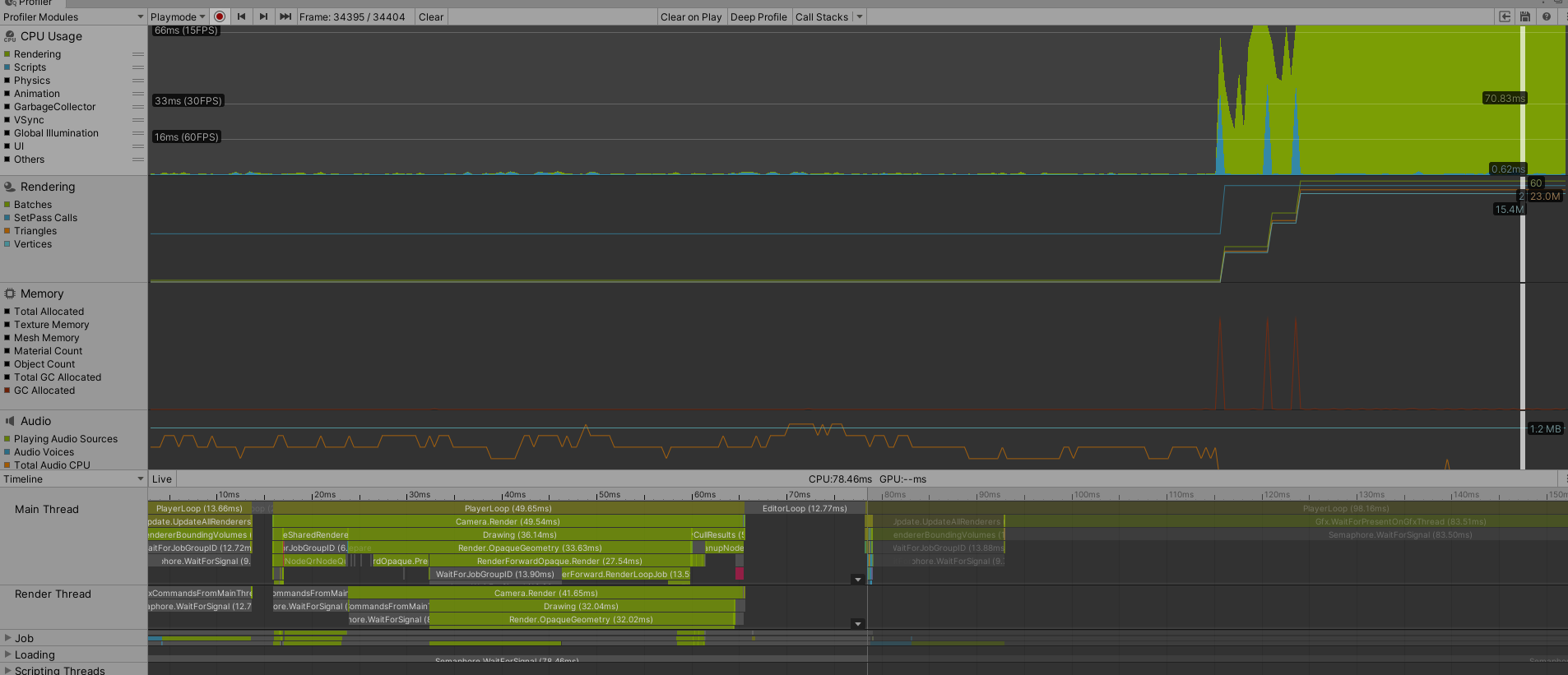The image size is (1568, 675).
Task: Toggle VSync category visibility
Action: 7,120
